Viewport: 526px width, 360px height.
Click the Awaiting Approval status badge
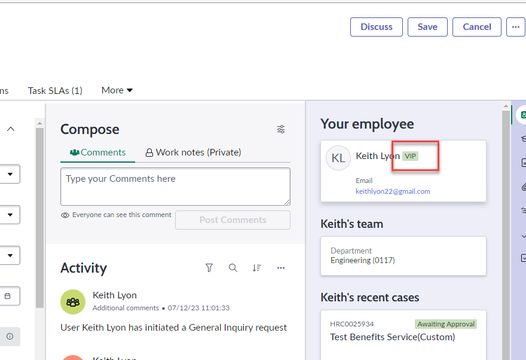[446, 324]
